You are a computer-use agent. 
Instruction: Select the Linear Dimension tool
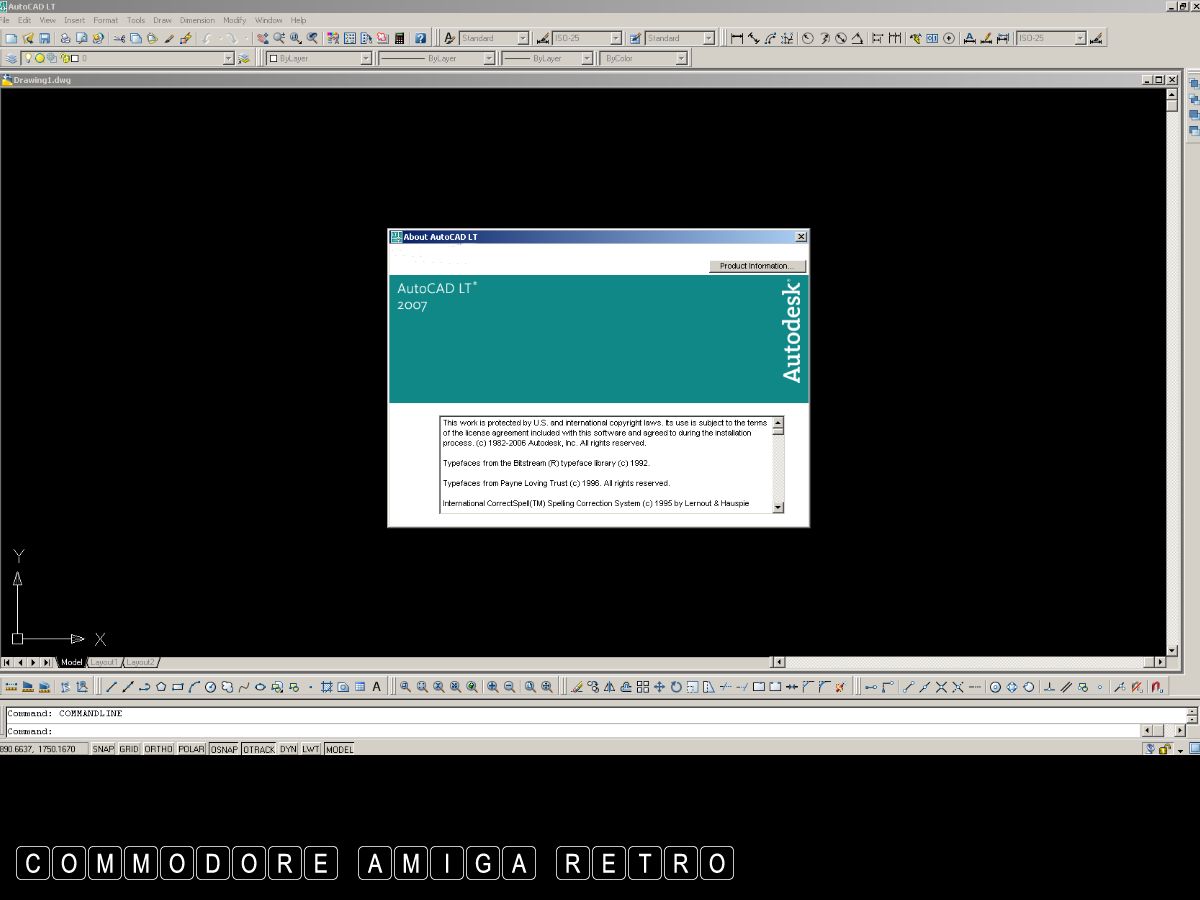737,39
